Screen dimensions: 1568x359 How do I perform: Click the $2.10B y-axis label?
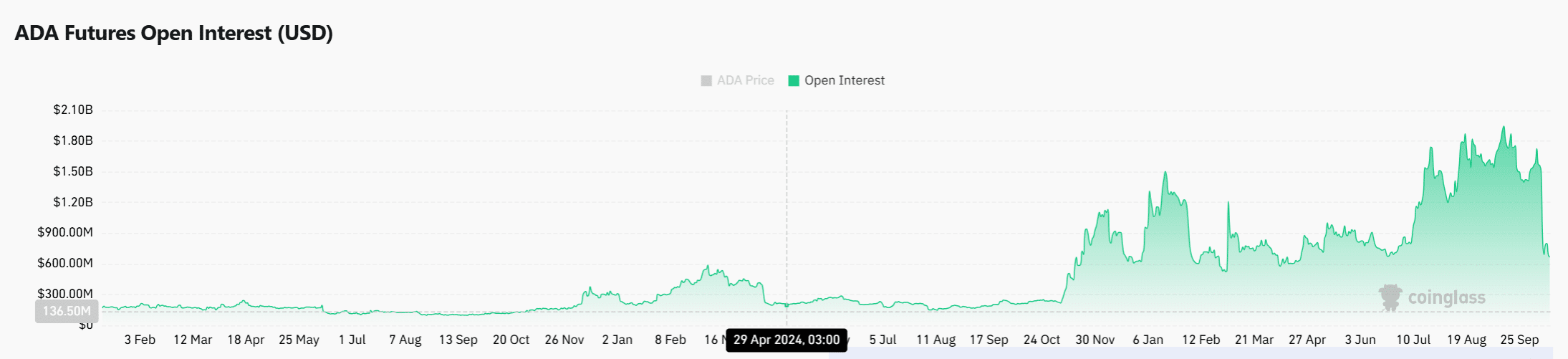[73, 110]
